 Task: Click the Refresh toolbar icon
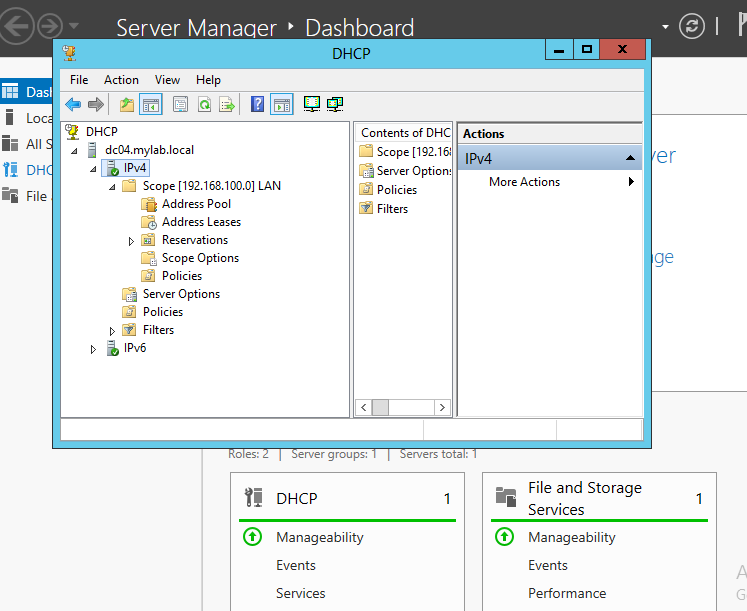204,104
